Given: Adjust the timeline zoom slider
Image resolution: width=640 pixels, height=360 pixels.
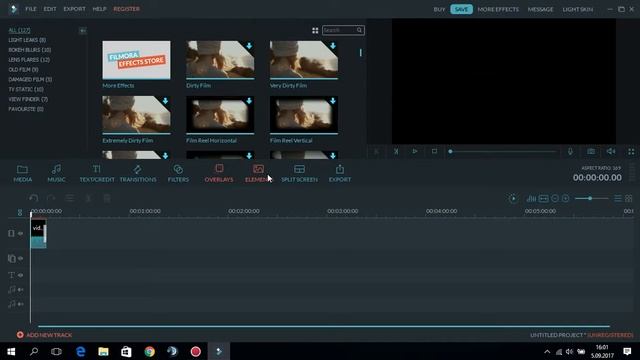Looking at the screenshot, I should [x=591, y=199].
